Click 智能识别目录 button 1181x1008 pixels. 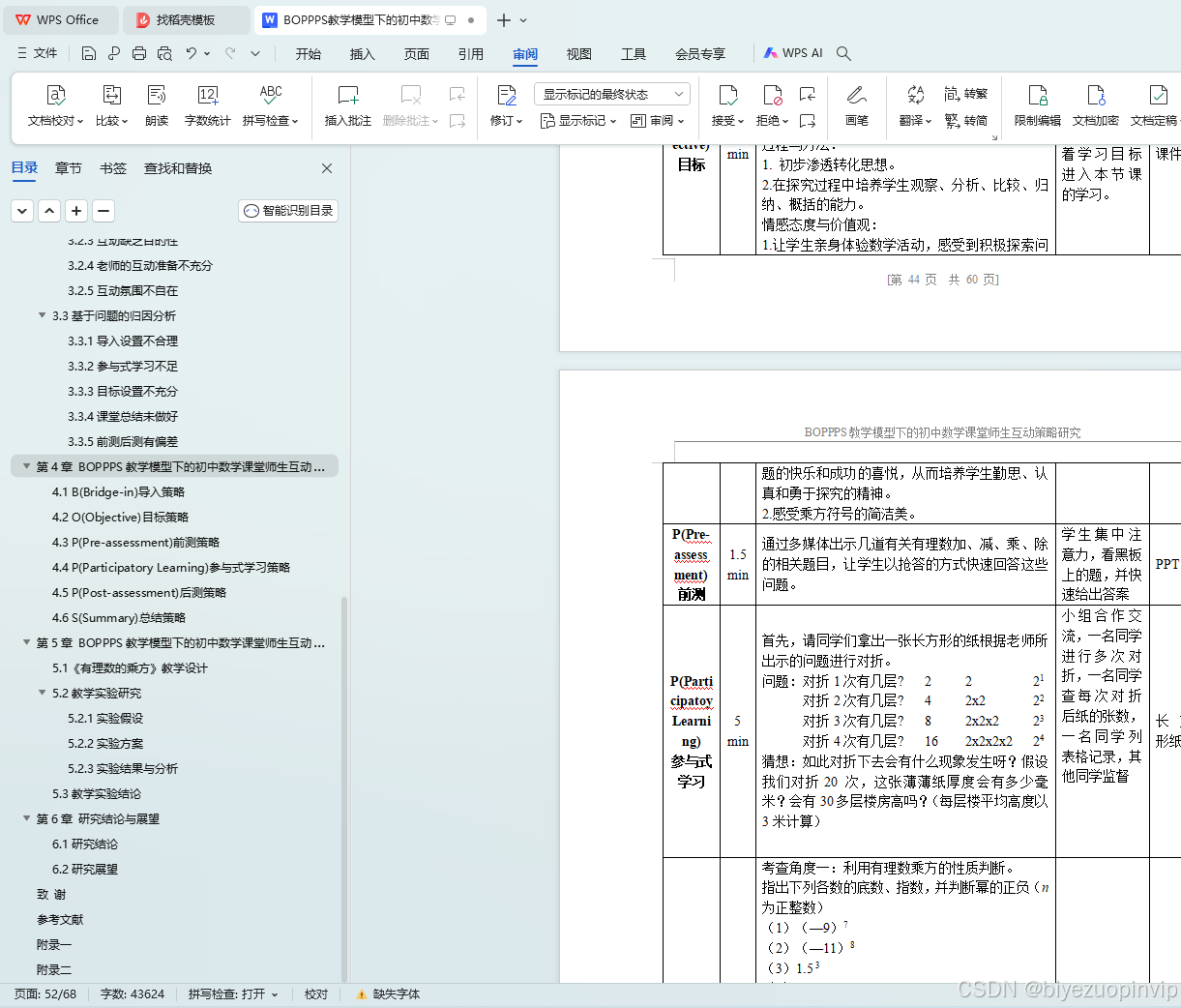point(288,210)
